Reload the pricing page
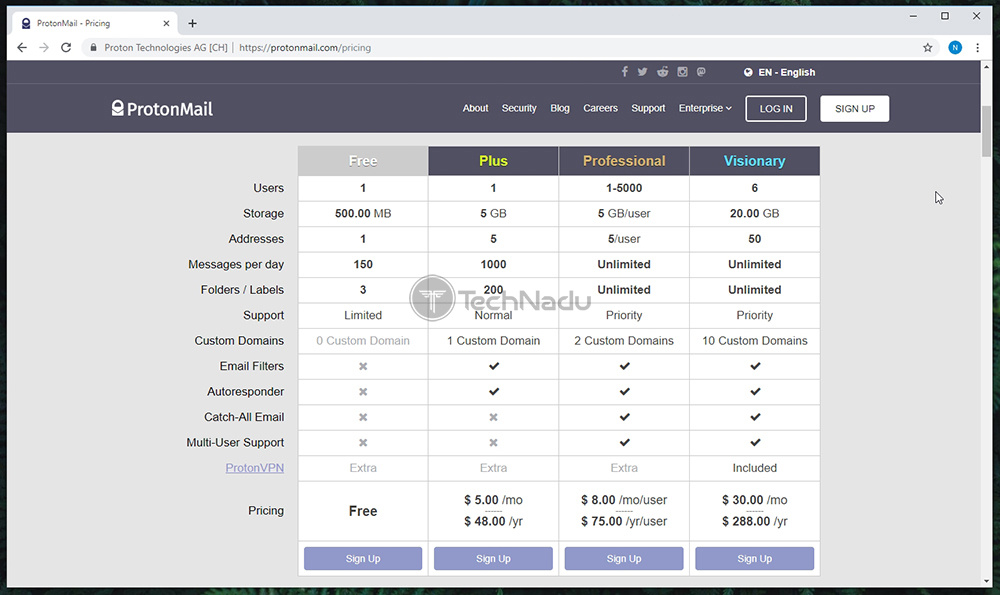This screenshot has width=1000, height=595. pos(66,47)
